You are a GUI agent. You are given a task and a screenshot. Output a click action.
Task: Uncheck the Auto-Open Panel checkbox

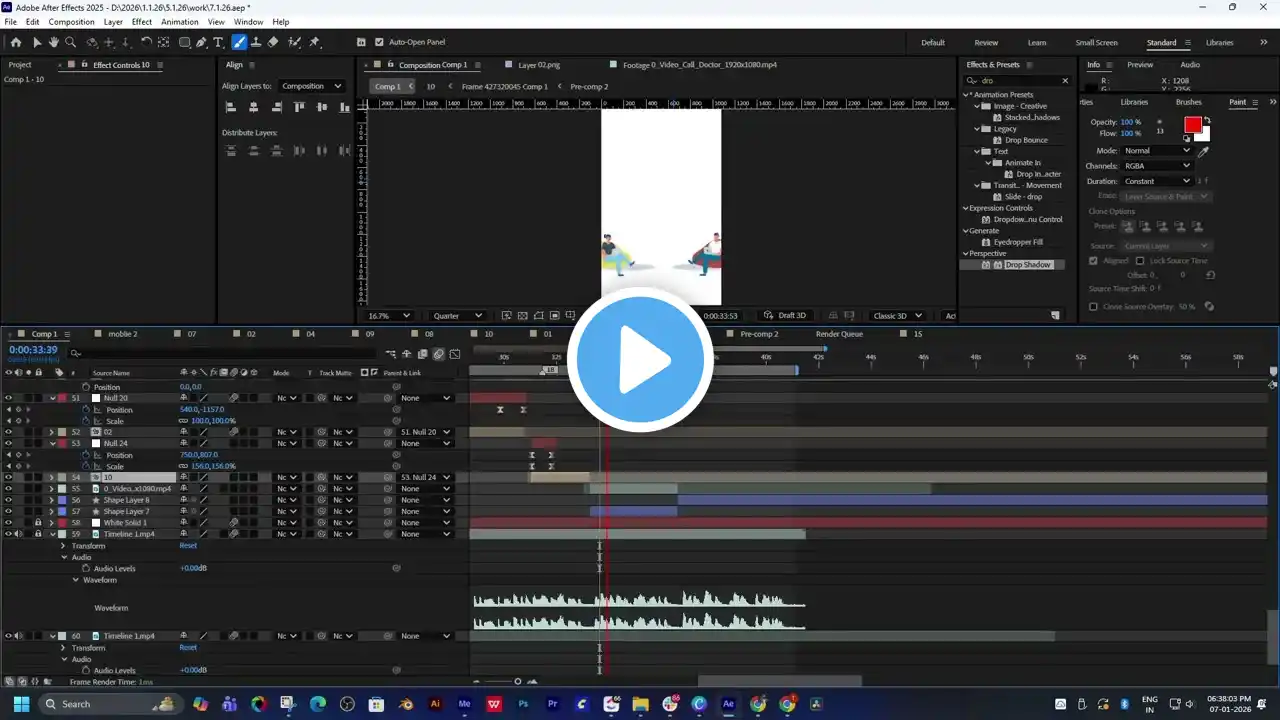point(379,42)
